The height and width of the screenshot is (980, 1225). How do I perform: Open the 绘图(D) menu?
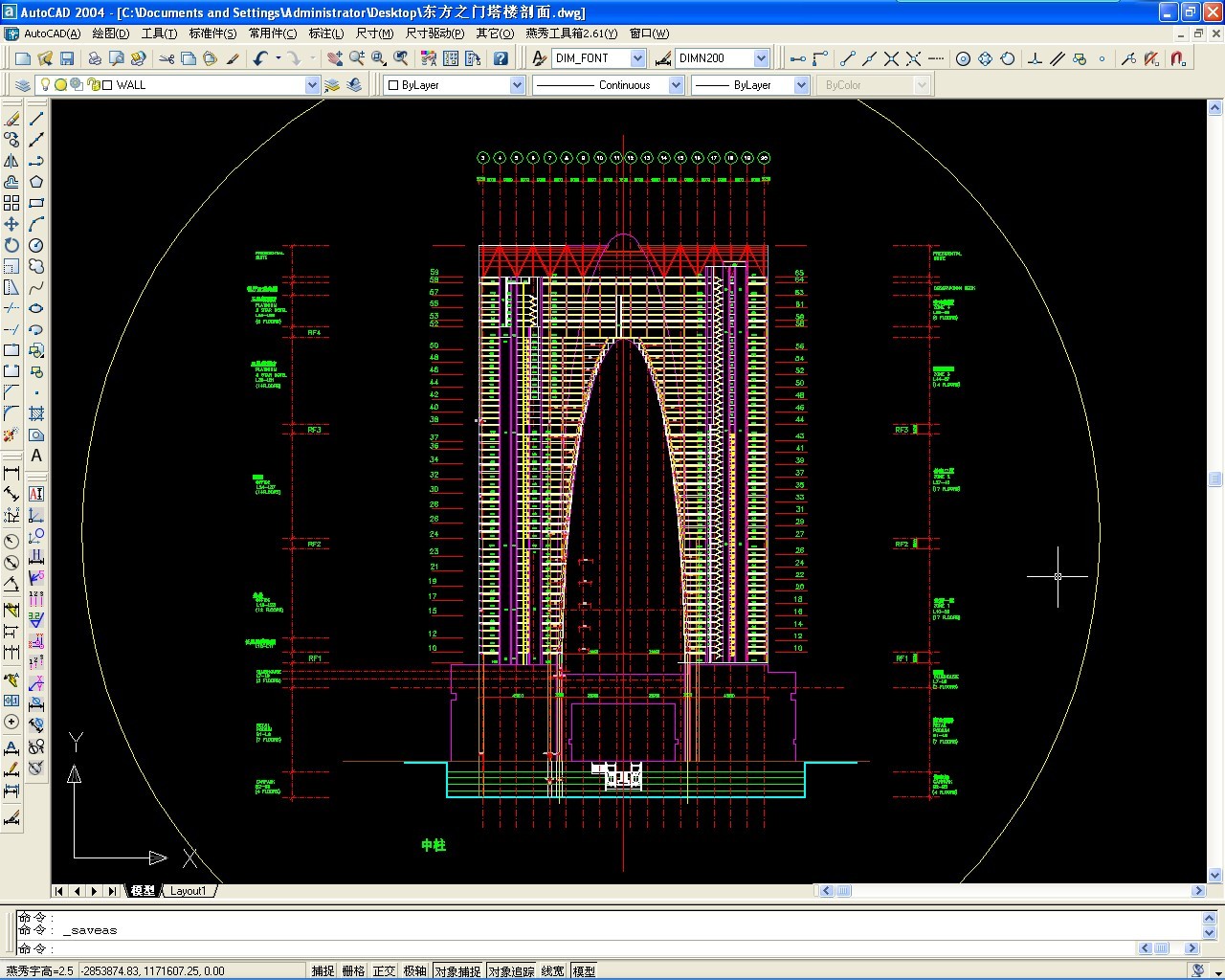[x=111, y=33]
